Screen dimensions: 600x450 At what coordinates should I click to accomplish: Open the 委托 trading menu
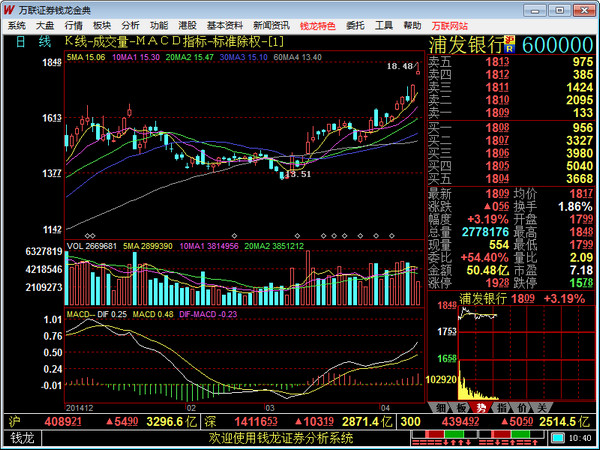pos(355,26)
